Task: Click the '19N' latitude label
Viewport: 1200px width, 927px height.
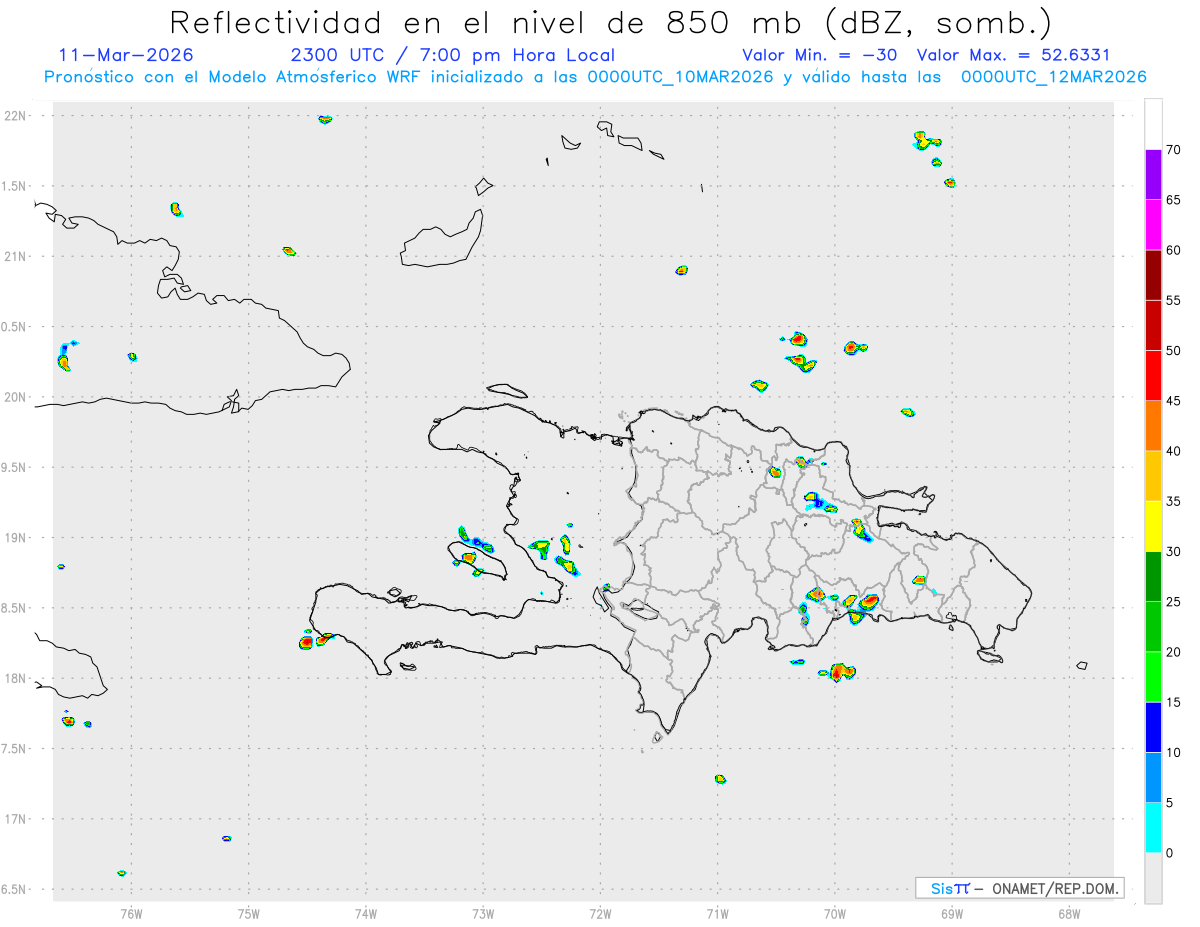Action: 17,538
